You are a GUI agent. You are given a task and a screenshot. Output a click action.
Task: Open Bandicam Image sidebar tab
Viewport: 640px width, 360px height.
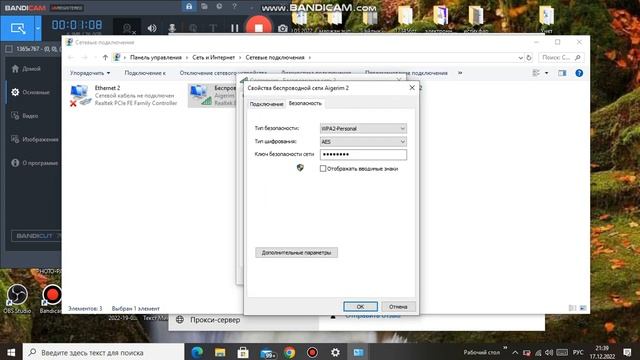click(35, 140)
